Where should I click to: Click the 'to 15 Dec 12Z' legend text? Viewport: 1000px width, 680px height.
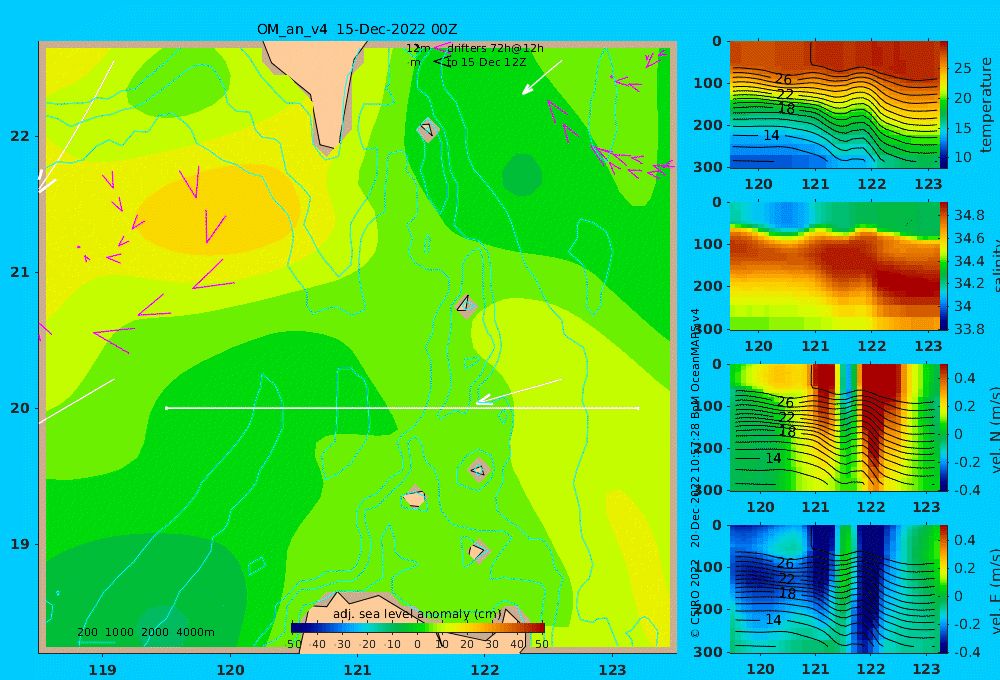click(486, 63)
